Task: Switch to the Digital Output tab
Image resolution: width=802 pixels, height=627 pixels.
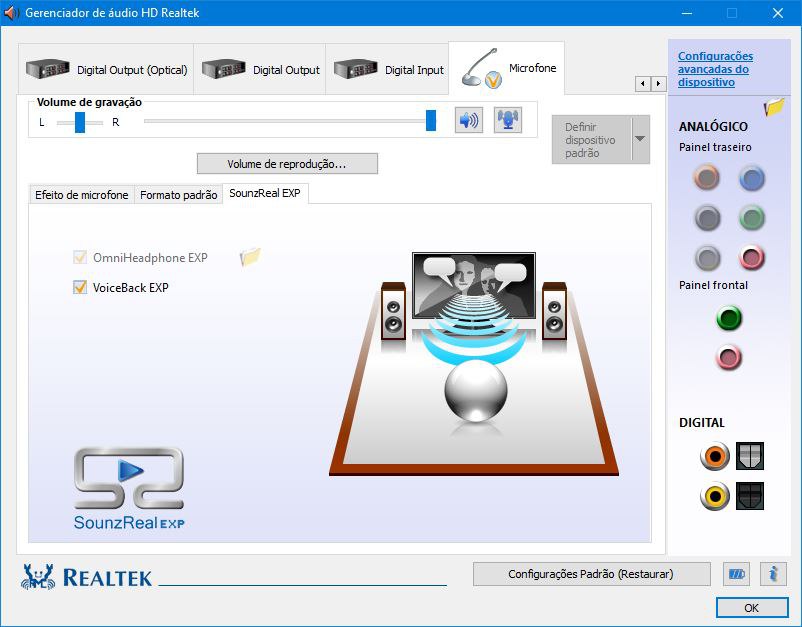Action: coord(260,69)
